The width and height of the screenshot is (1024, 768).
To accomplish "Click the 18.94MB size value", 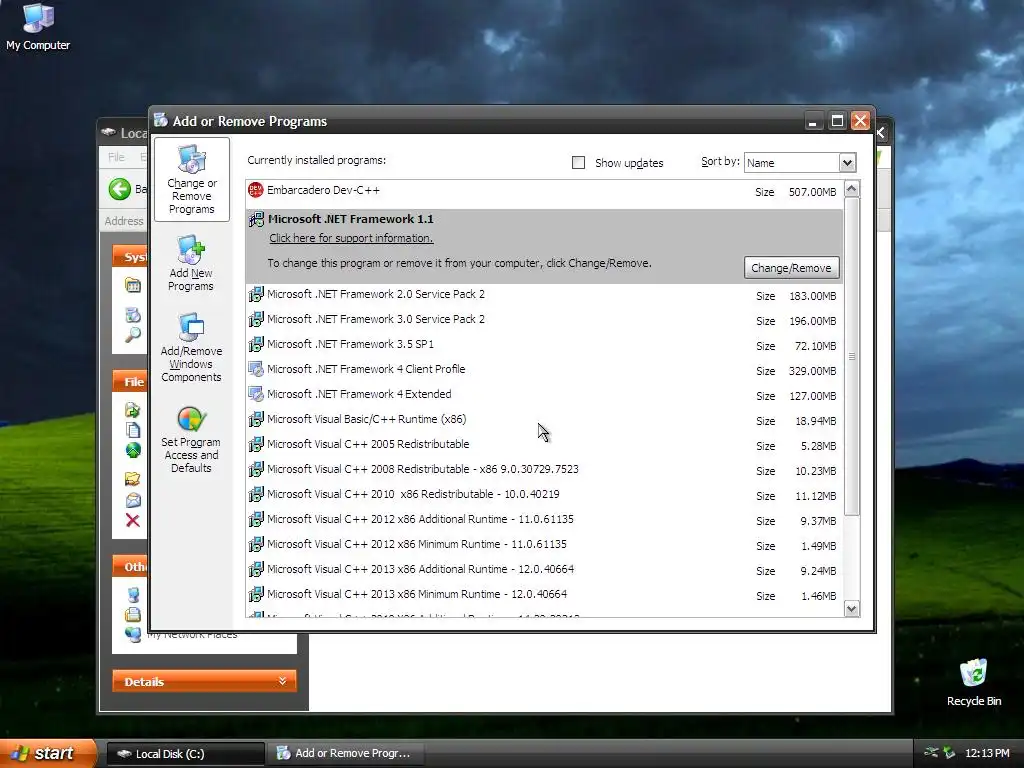I will pos(815,421).
